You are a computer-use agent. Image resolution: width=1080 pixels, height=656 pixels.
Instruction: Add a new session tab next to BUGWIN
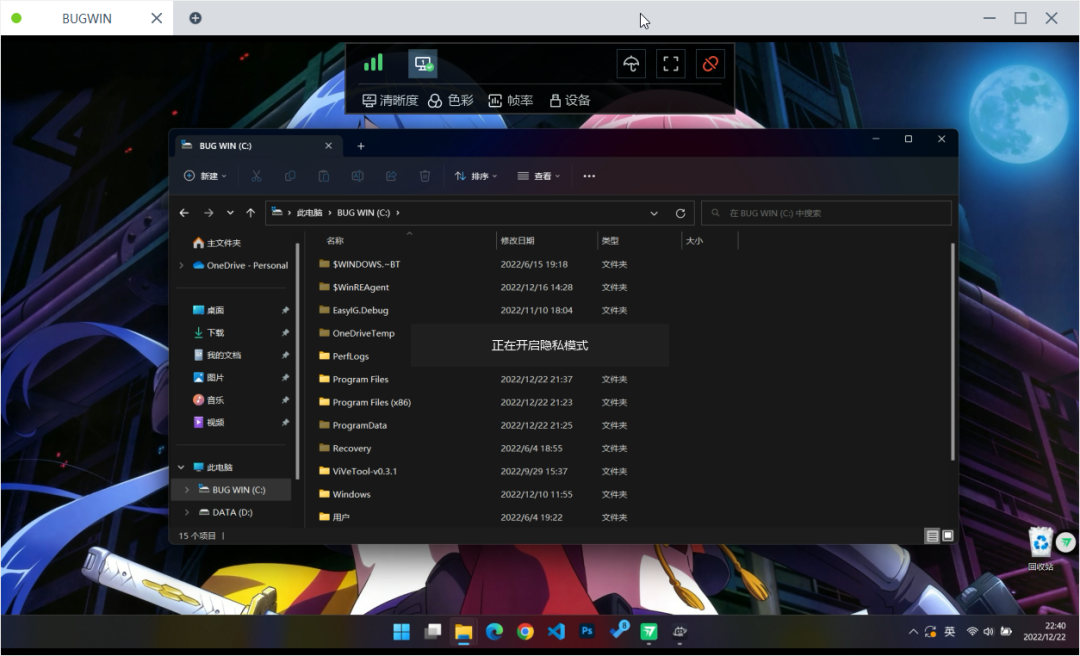click(x=195, y=18)
